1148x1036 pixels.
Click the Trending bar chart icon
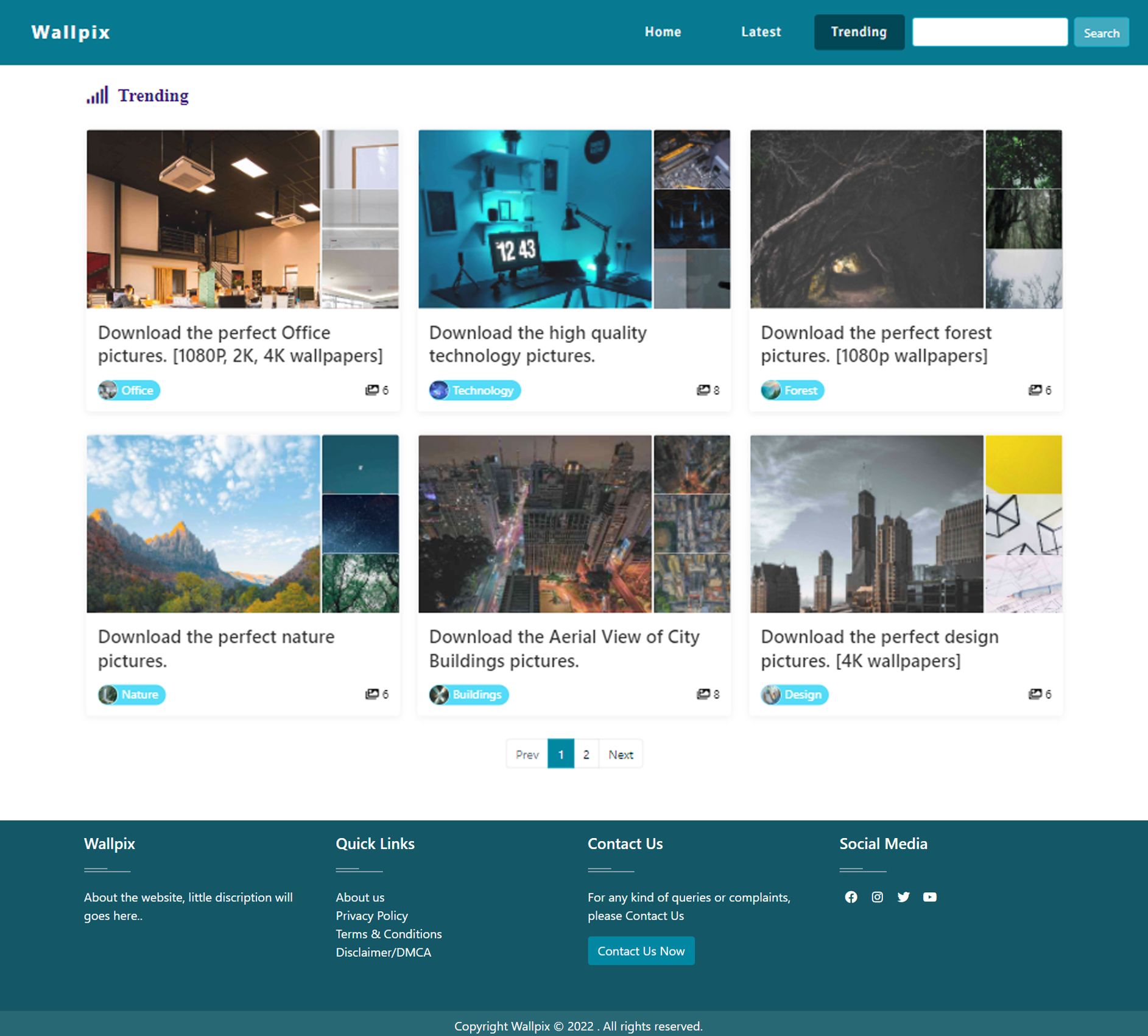click(x=97, y=95)
